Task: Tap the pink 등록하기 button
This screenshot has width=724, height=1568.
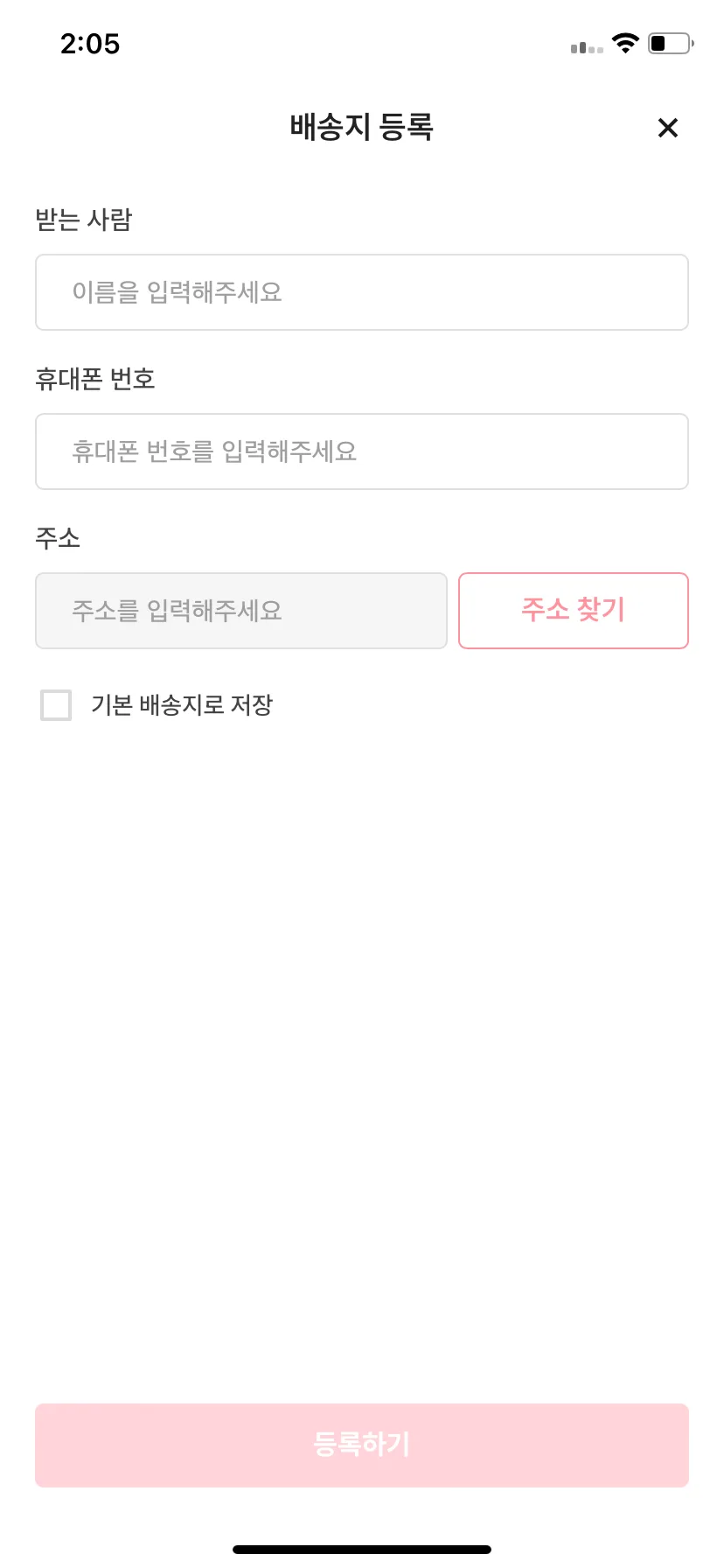Action: [x=362, y=1445]
